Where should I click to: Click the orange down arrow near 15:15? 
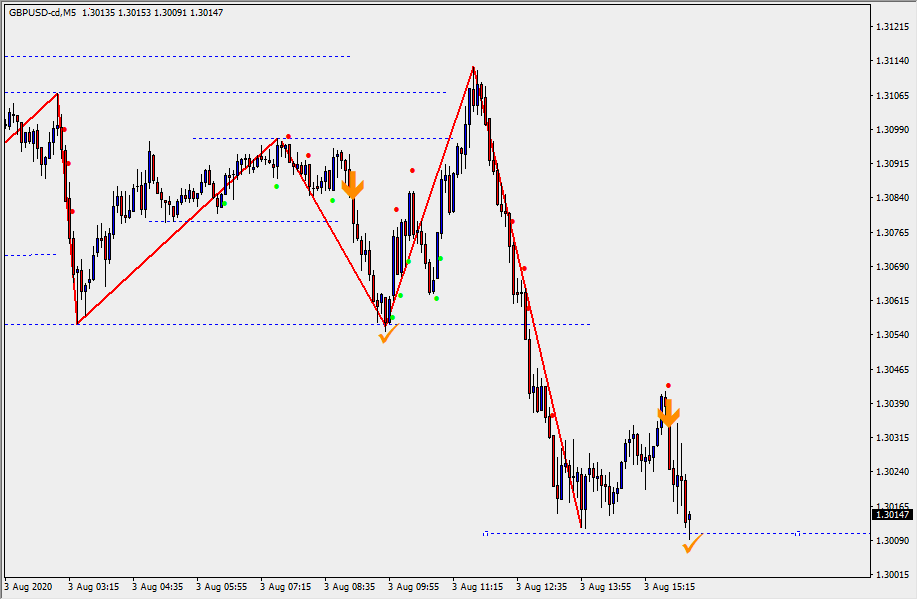click(x=668, y=412)
